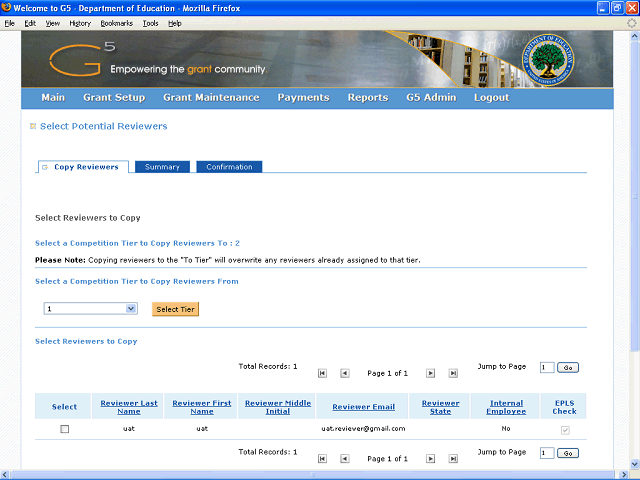
Task: Go to first page in top pager
Action: point(322,373)
